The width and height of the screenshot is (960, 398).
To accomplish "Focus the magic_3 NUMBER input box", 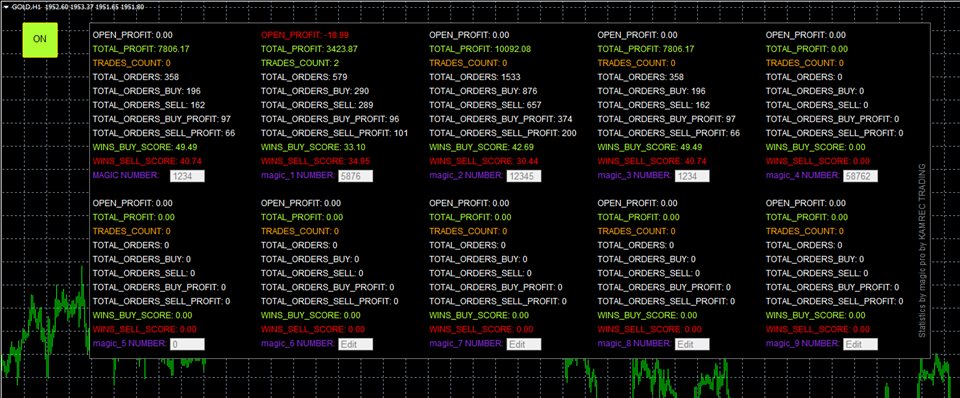I will [x=692, y=176].
